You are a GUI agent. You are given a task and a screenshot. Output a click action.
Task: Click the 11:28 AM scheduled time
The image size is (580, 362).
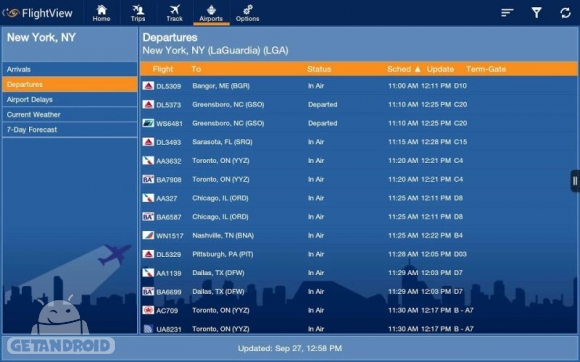pos(403,254)
